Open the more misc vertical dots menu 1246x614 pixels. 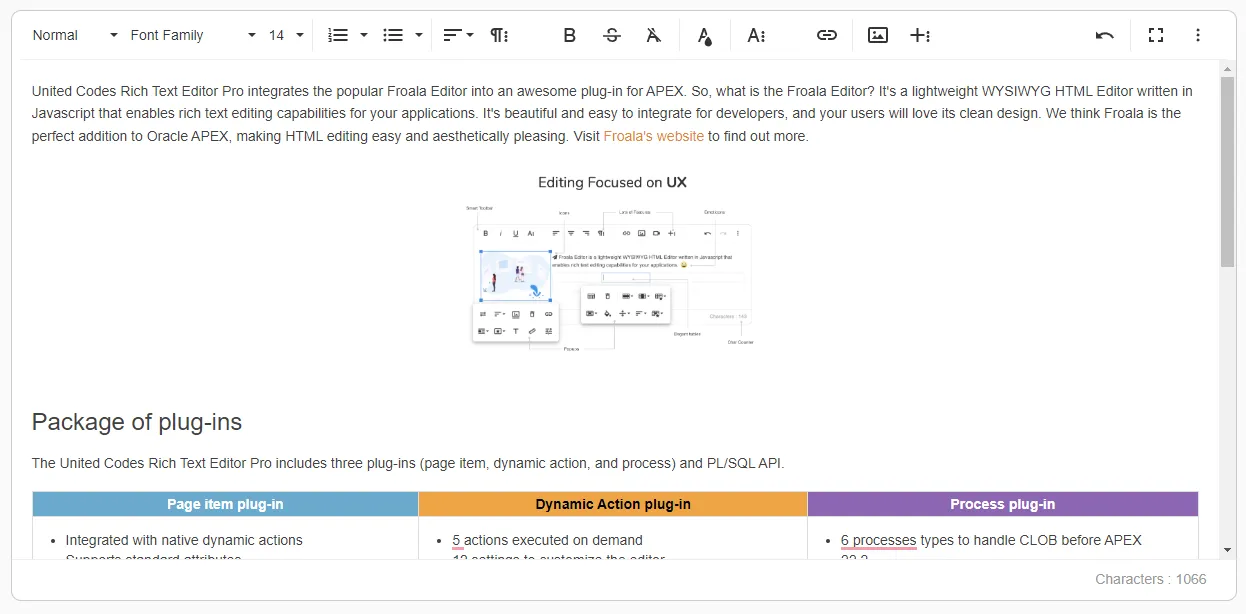pyautogui.click(x=1198, y=35)
